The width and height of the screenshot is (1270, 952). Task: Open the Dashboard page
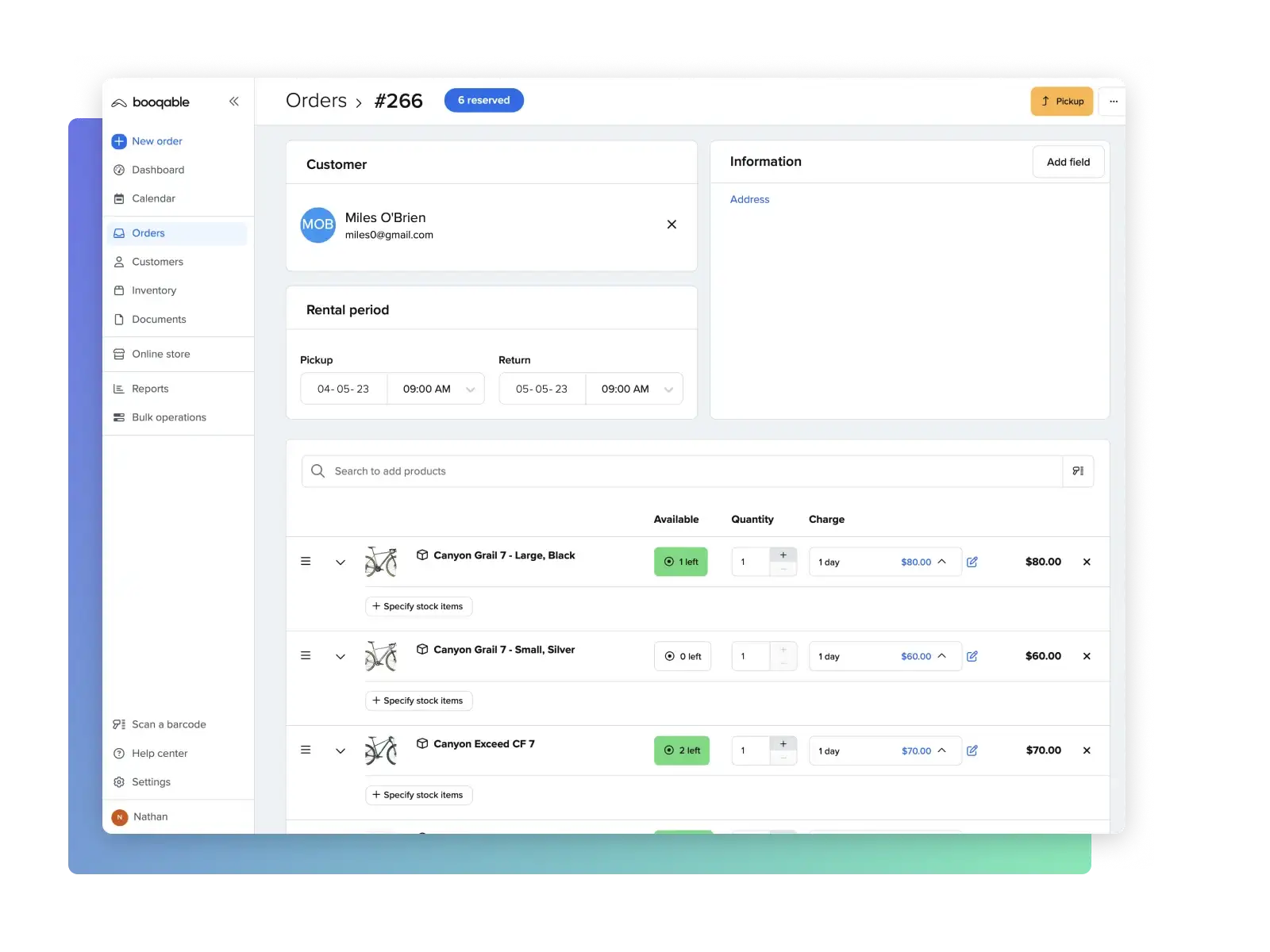coord(149,170)
